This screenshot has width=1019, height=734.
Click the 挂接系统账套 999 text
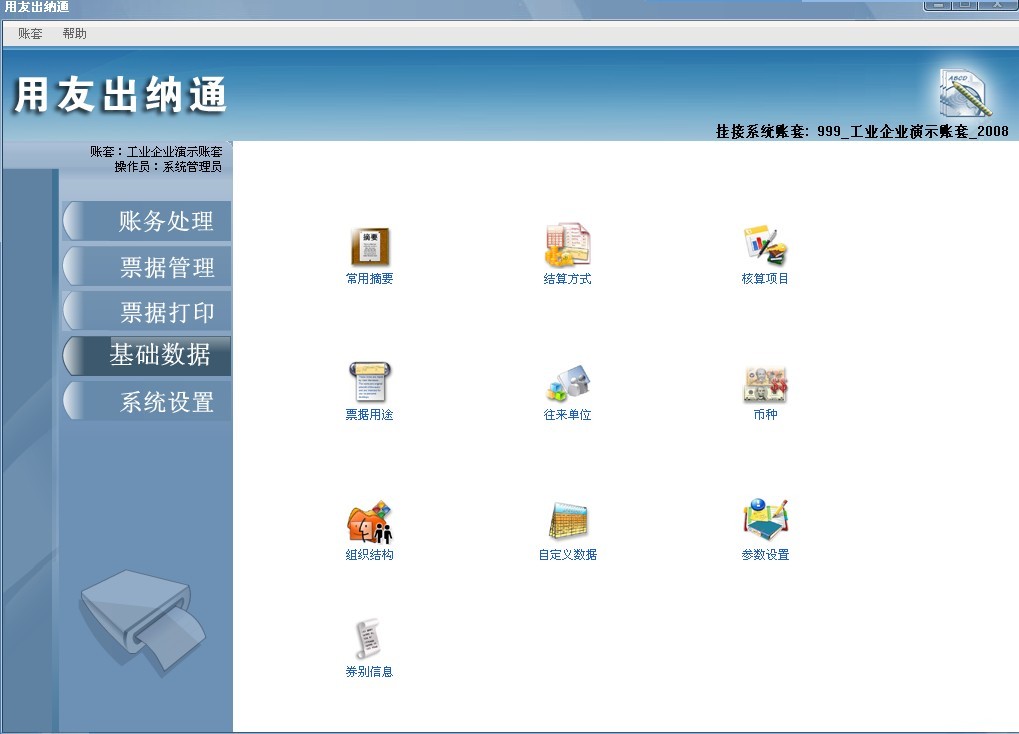tap(862, 131)
